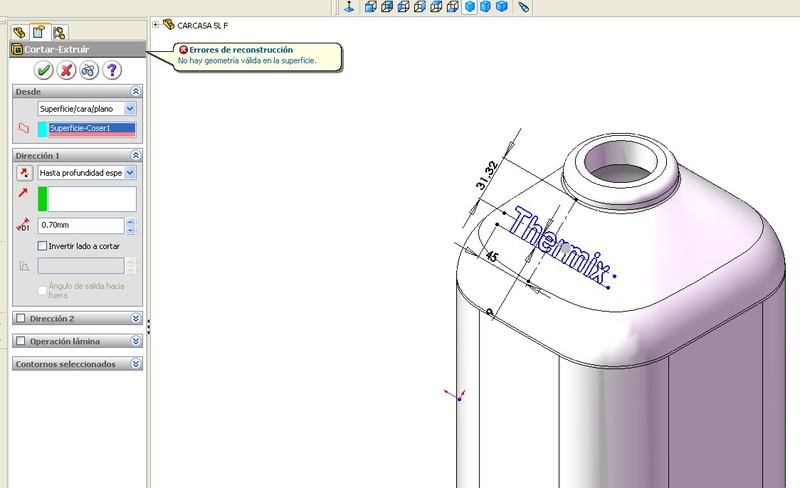Switch to Dimetric view cube
This screenshot has height=488, width=800.
502,7
